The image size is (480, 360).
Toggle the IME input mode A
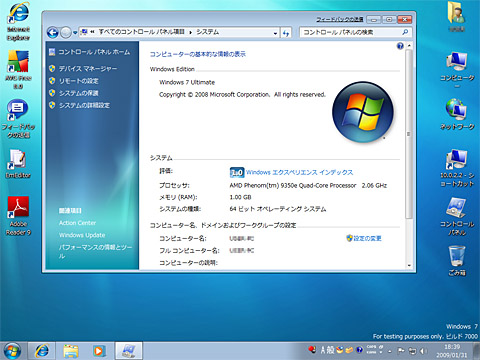point(323,350)
